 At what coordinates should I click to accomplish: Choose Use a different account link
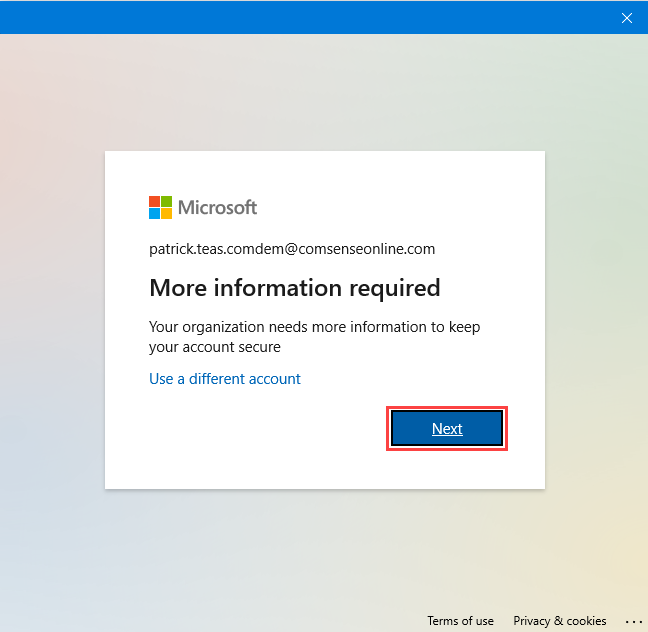[x=225, y=379]
